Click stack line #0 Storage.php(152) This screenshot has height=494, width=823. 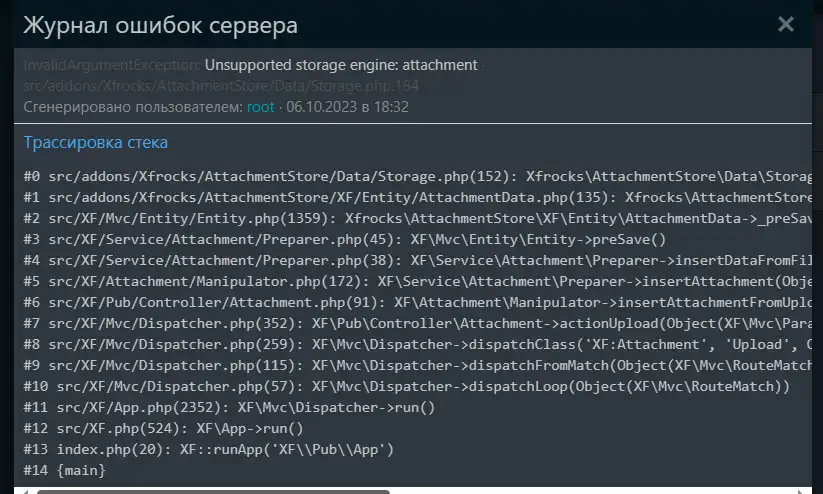[417, 176]
